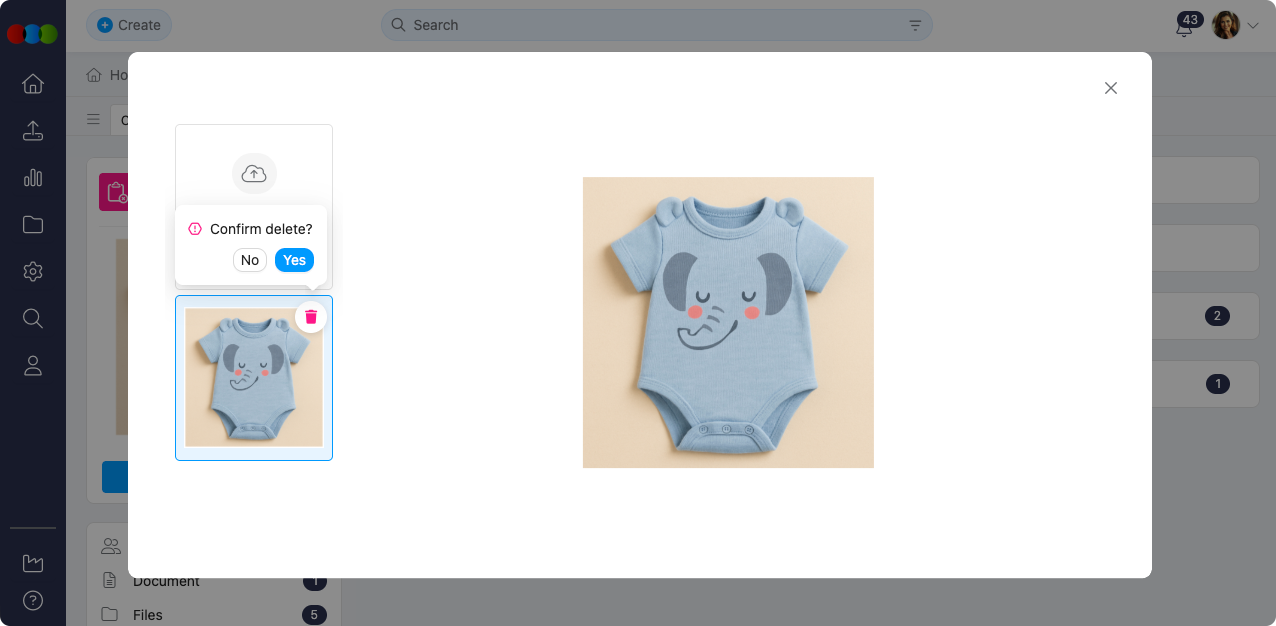Click into the Search field
Screen dimensions: 1276x626
[650, 25]
